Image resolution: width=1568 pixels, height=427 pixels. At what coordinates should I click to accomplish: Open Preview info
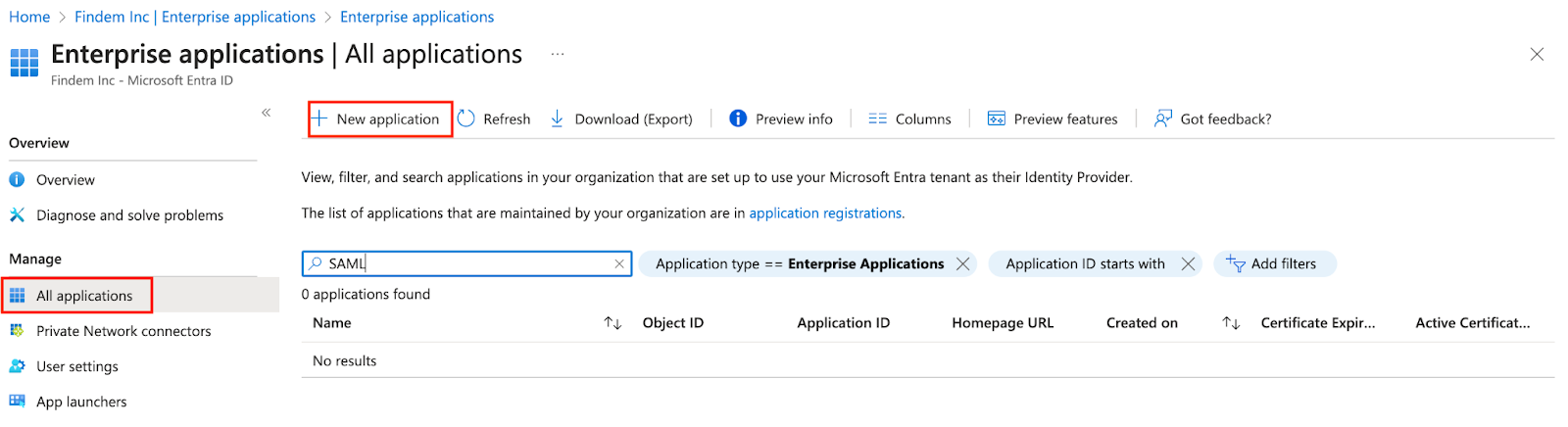click(781, 119)
